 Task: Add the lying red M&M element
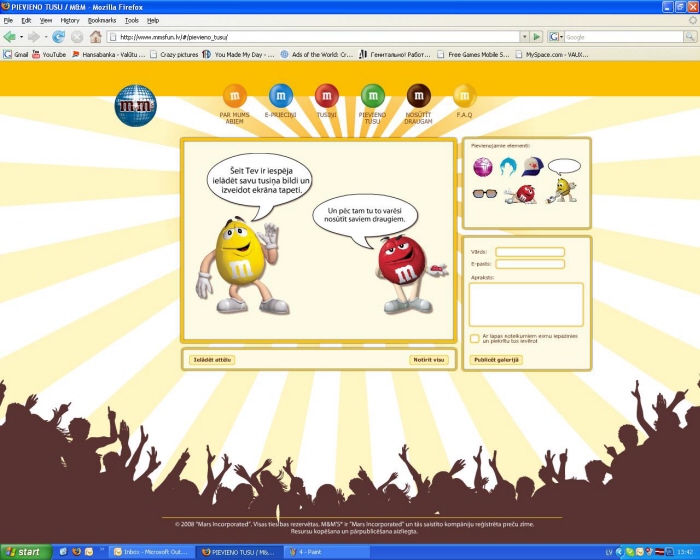point(521,195)
